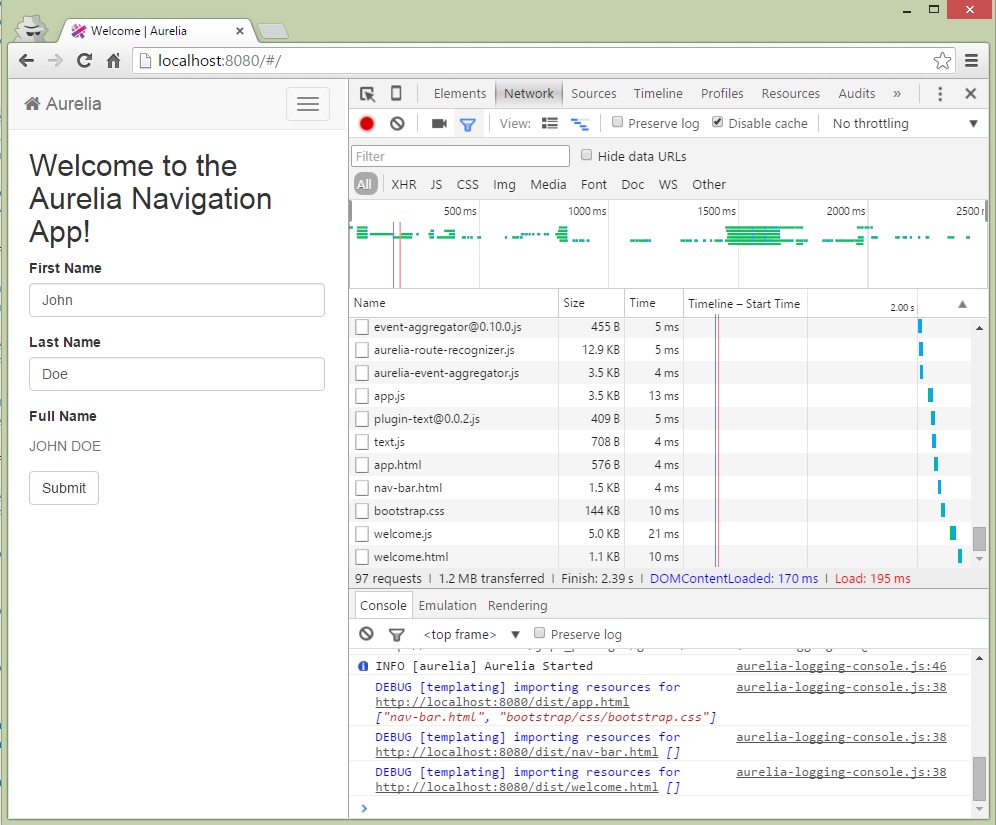Switch to the Emulation drawer tab
Image resolution: width=996 pixels, height=825 pixels.
447,605
